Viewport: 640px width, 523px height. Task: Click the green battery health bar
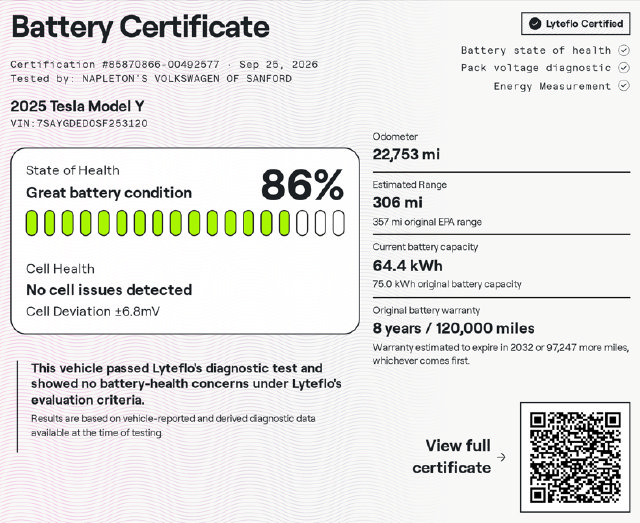point(185,223)
